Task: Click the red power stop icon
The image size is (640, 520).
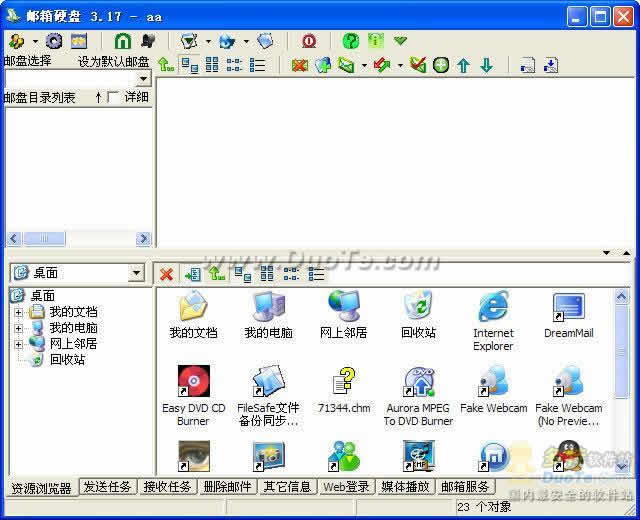Action: (x=309, y=41)
